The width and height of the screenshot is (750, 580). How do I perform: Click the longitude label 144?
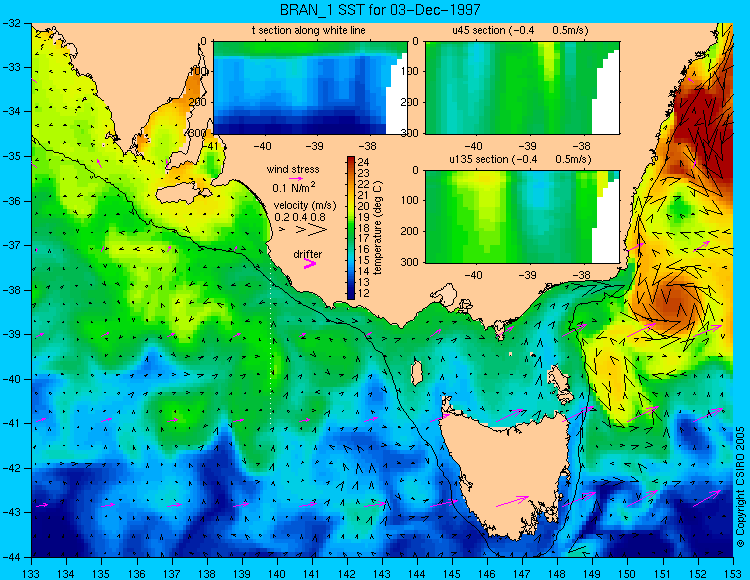(417, 574)
